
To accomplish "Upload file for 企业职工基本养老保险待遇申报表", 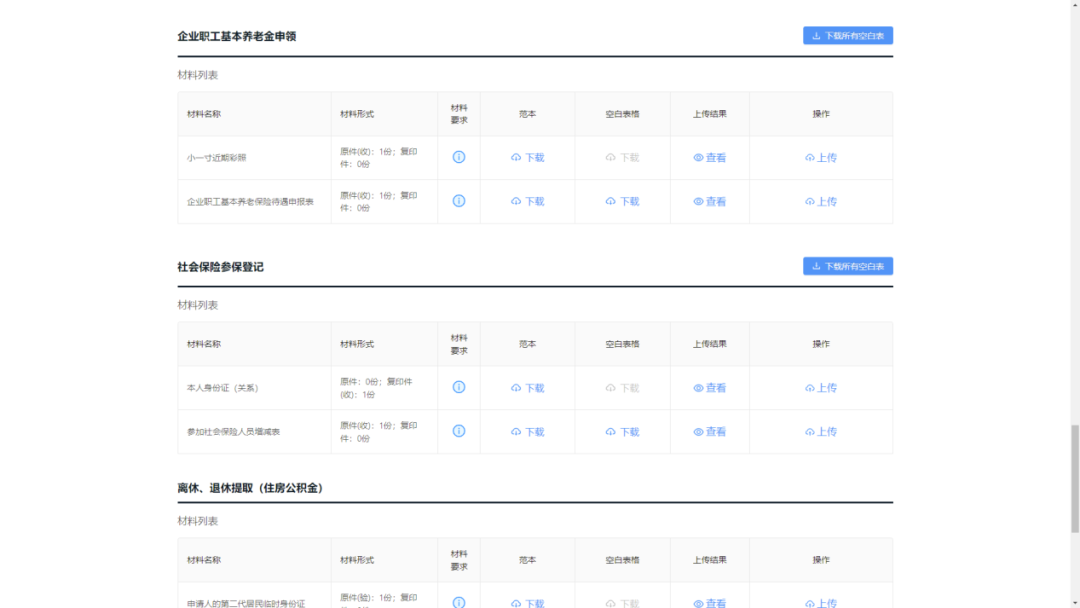I will point(820,202).
